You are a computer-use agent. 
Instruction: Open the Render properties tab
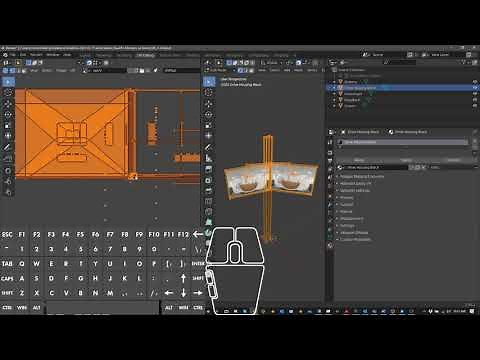[x=330, y=153]
